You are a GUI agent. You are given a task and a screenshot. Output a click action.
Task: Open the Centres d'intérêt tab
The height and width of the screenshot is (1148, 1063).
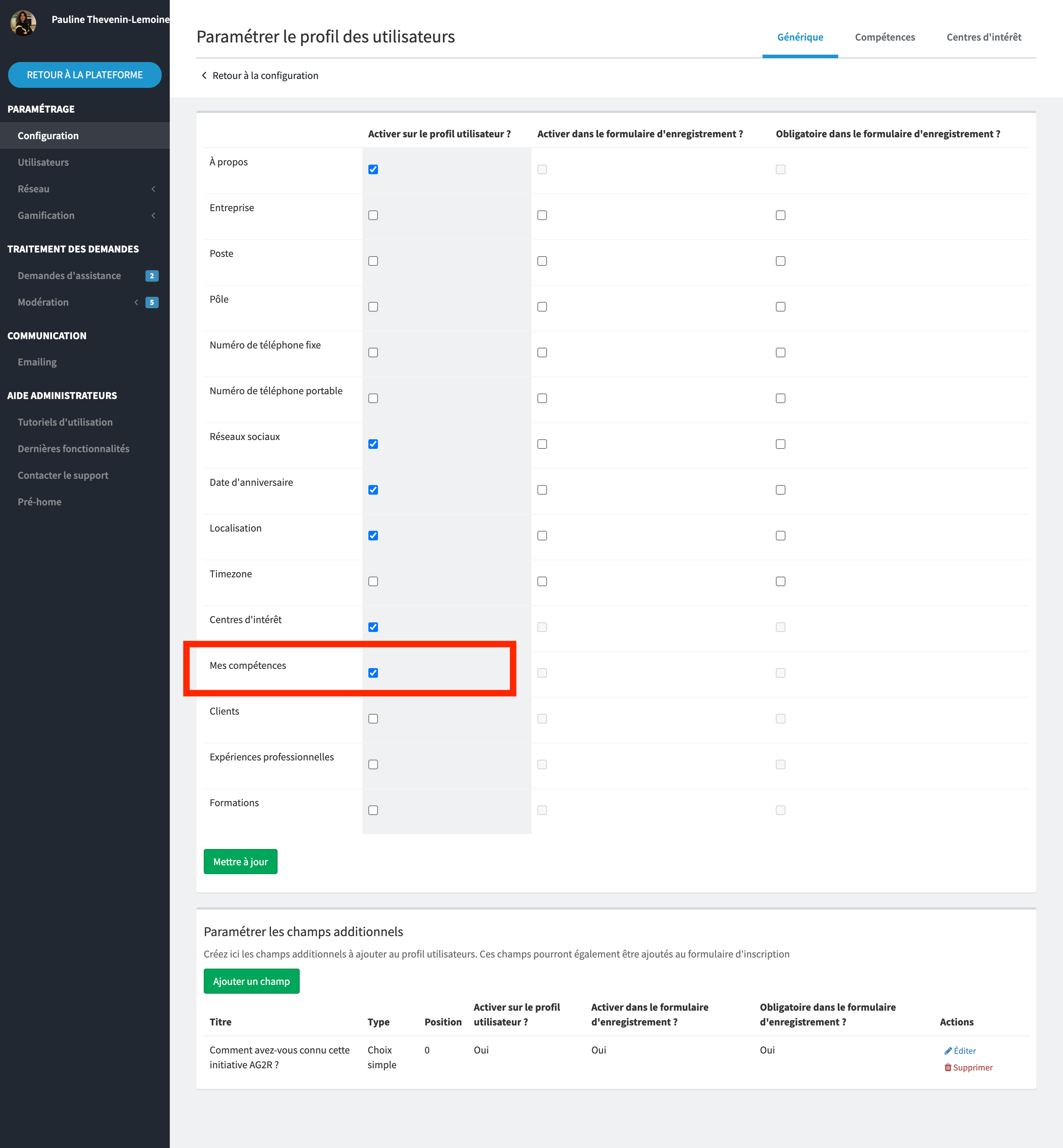coord(984,37)
